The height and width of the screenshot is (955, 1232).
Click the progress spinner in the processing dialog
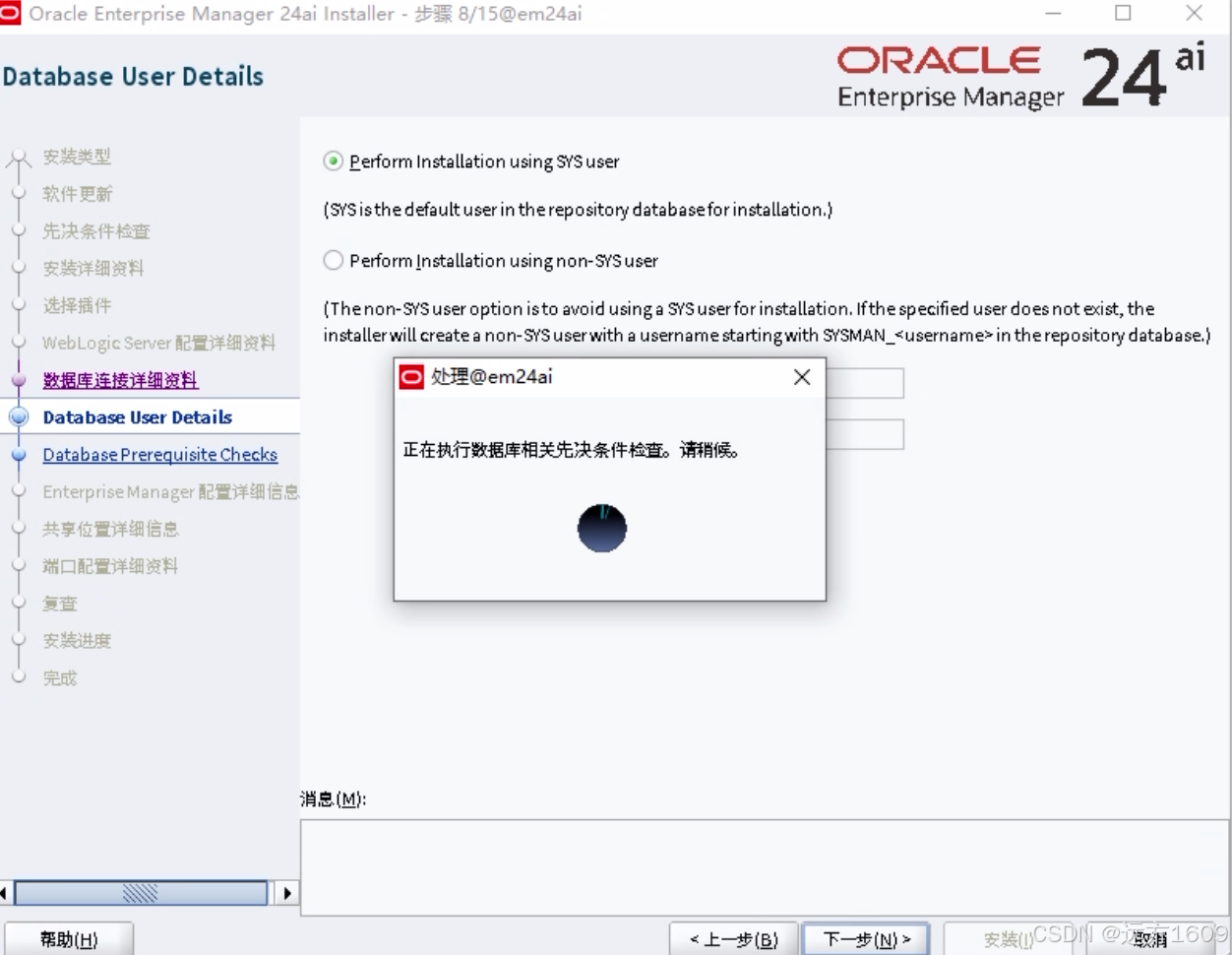(x=602, y=529)
